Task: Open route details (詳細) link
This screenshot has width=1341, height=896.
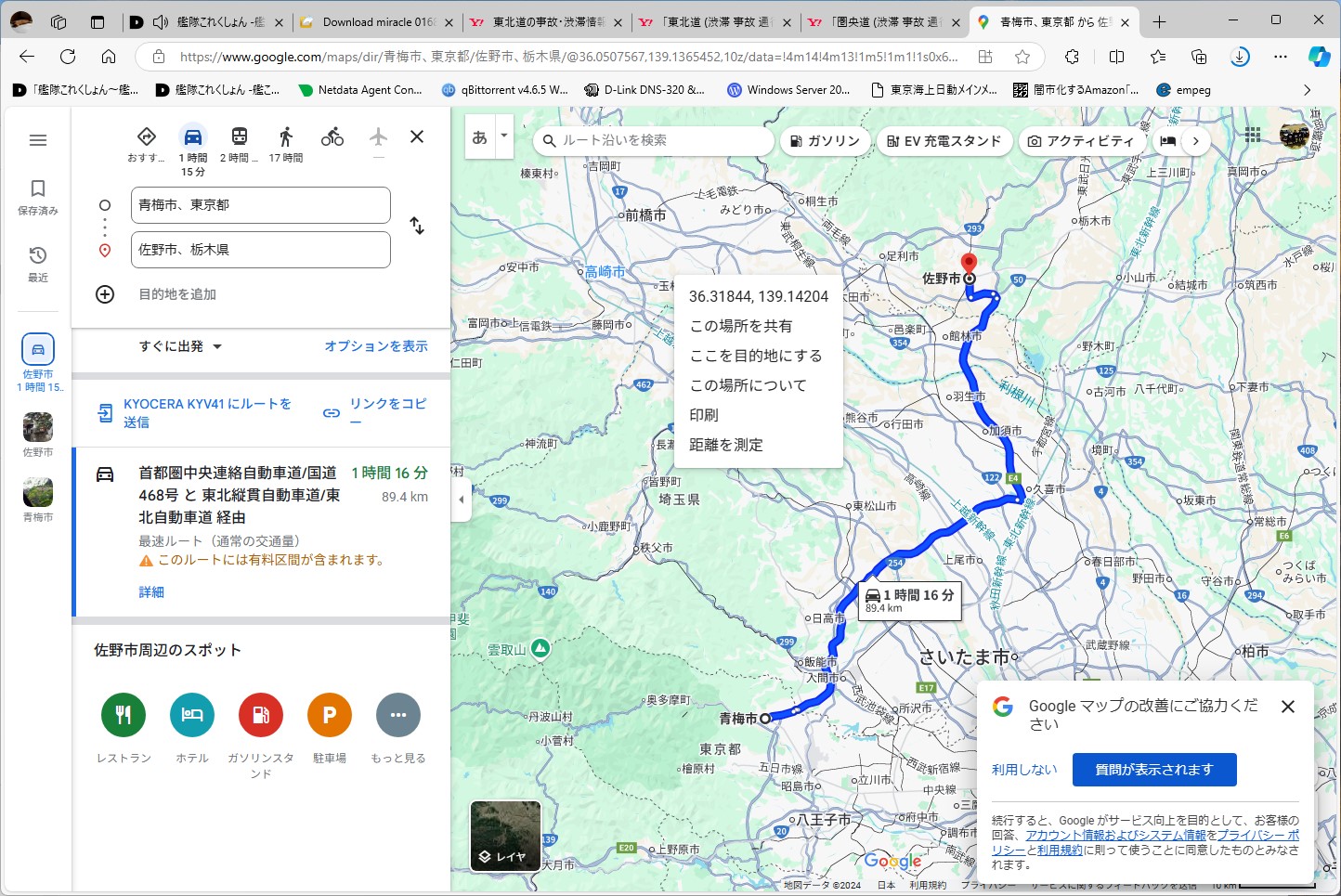Action: 151,591
